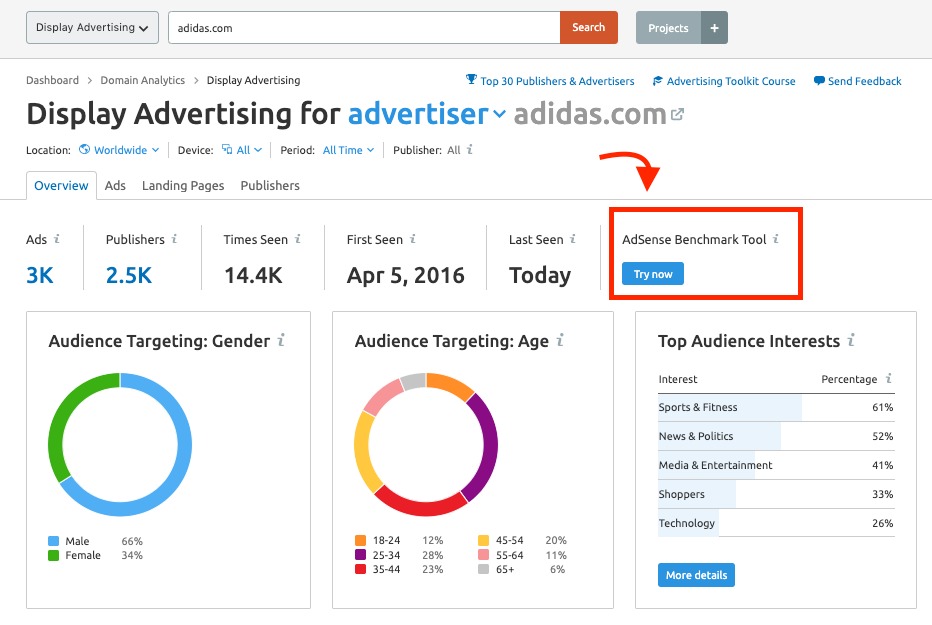The width and height of the screenshot is (932, 625).
Task: Expand the Display Advertising dropdown
Action: click(x=92, y=27)
